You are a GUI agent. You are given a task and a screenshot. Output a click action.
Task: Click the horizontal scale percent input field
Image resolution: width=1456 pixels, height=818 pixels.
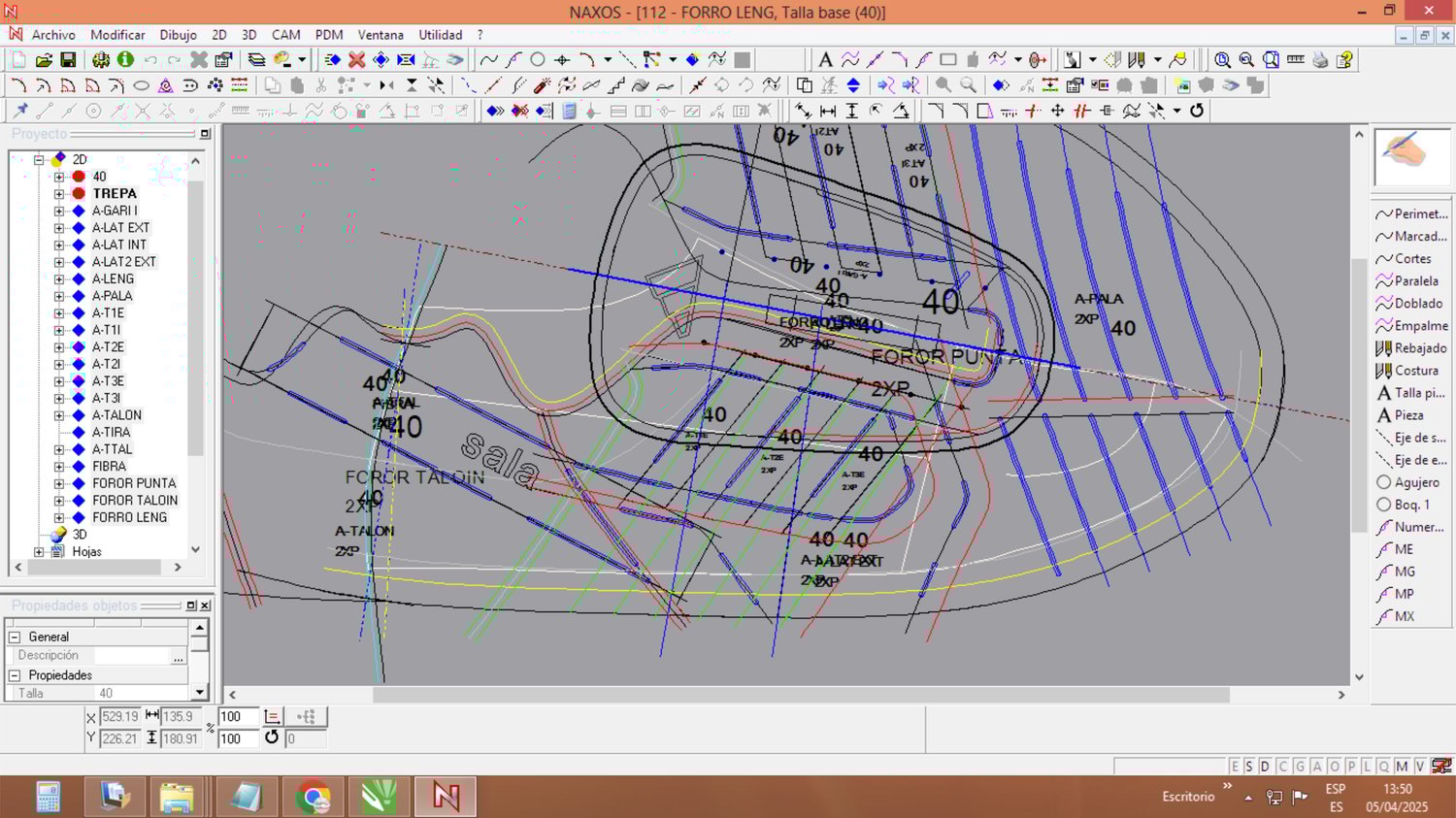pyautogui.click(x=238, y=717)
